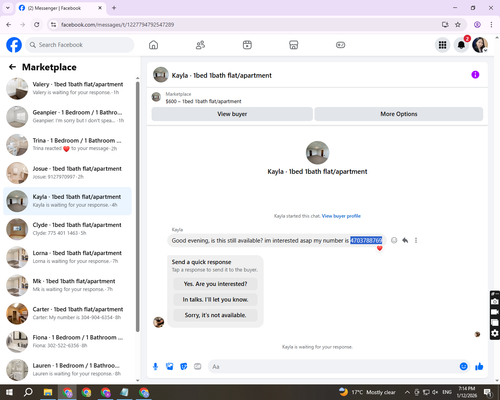Viewport: 500px width, 400px height.
Task: Click highlighted phone number 4703788769
Action: (x=366, y=240)
